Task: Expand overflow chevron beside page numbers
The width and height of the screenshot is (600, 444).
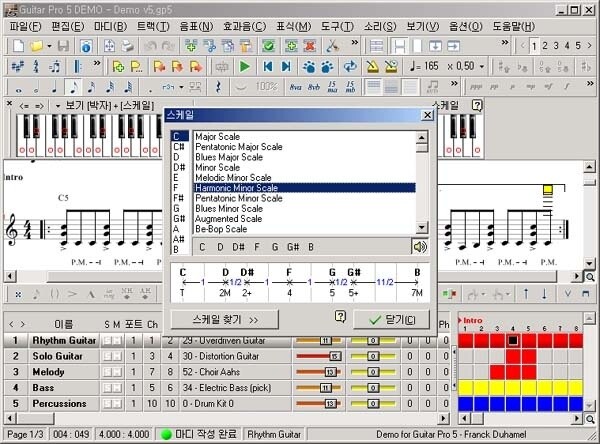Action: pyautogui.click(x=505, y=42)
